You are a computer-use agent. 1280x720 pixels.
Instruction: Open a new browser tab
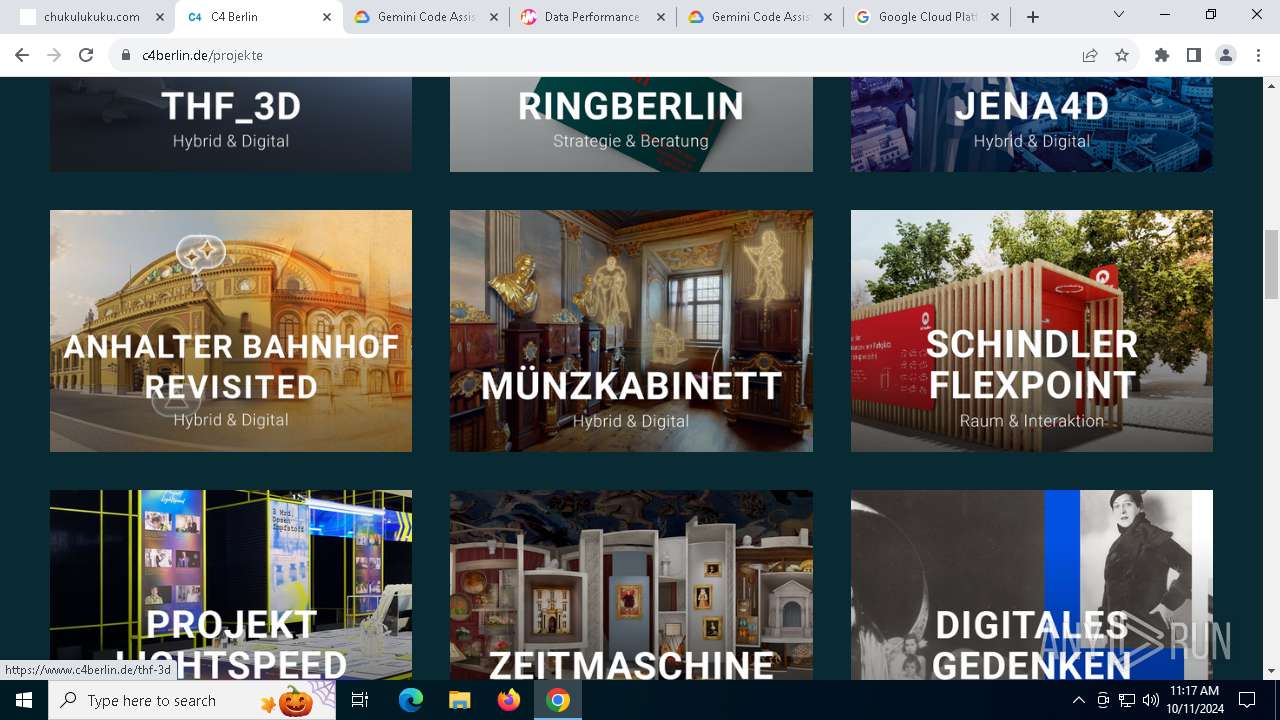[1033, 17]
